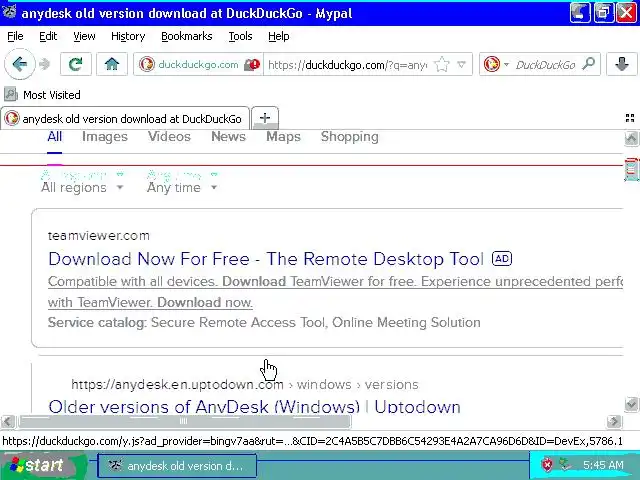Click the URL address field
The width and height of the screenshot is (640, 480).
pos(347,64)
